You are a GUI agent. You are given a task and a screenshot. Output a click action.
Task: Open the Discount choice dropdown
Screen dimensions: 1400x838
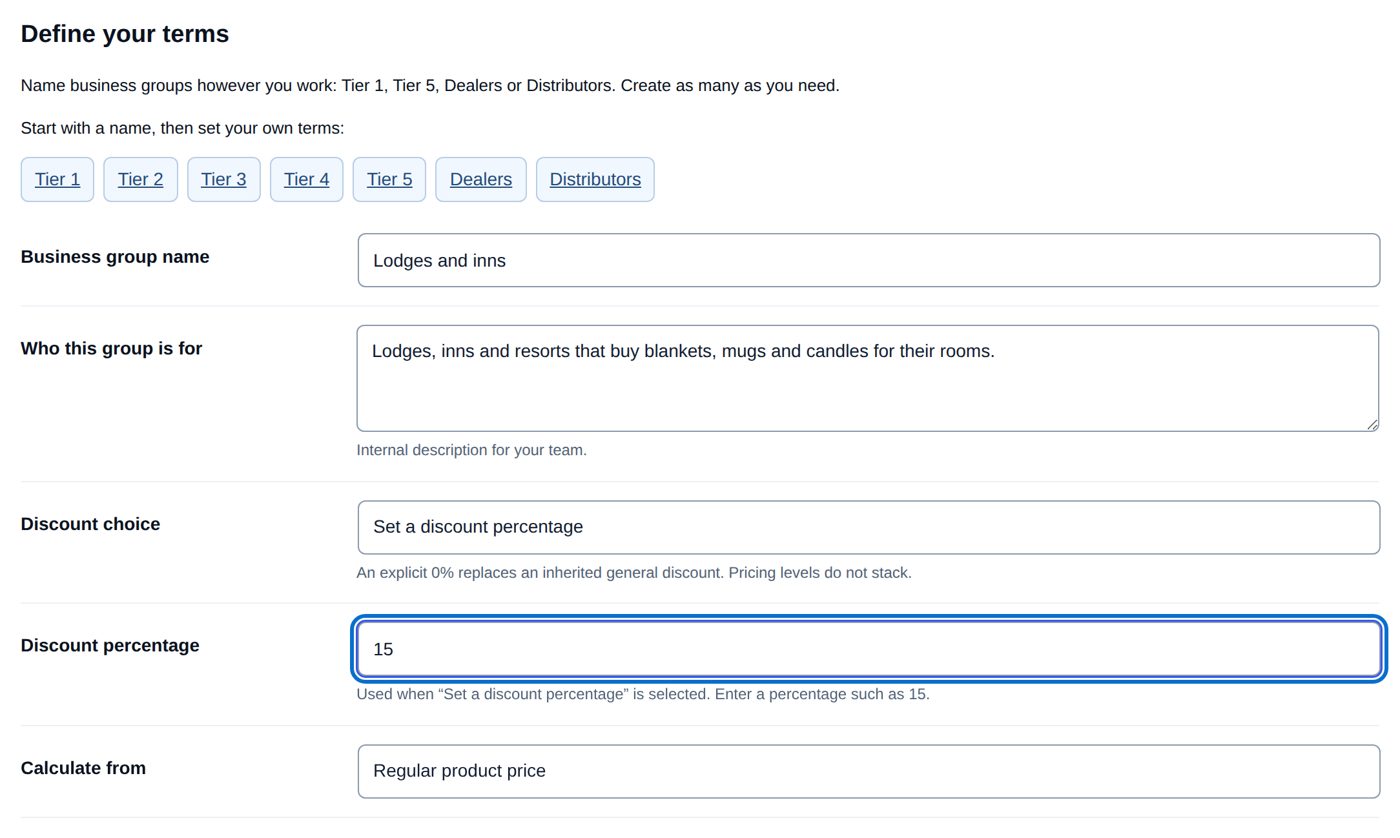[x=868, y=527]
